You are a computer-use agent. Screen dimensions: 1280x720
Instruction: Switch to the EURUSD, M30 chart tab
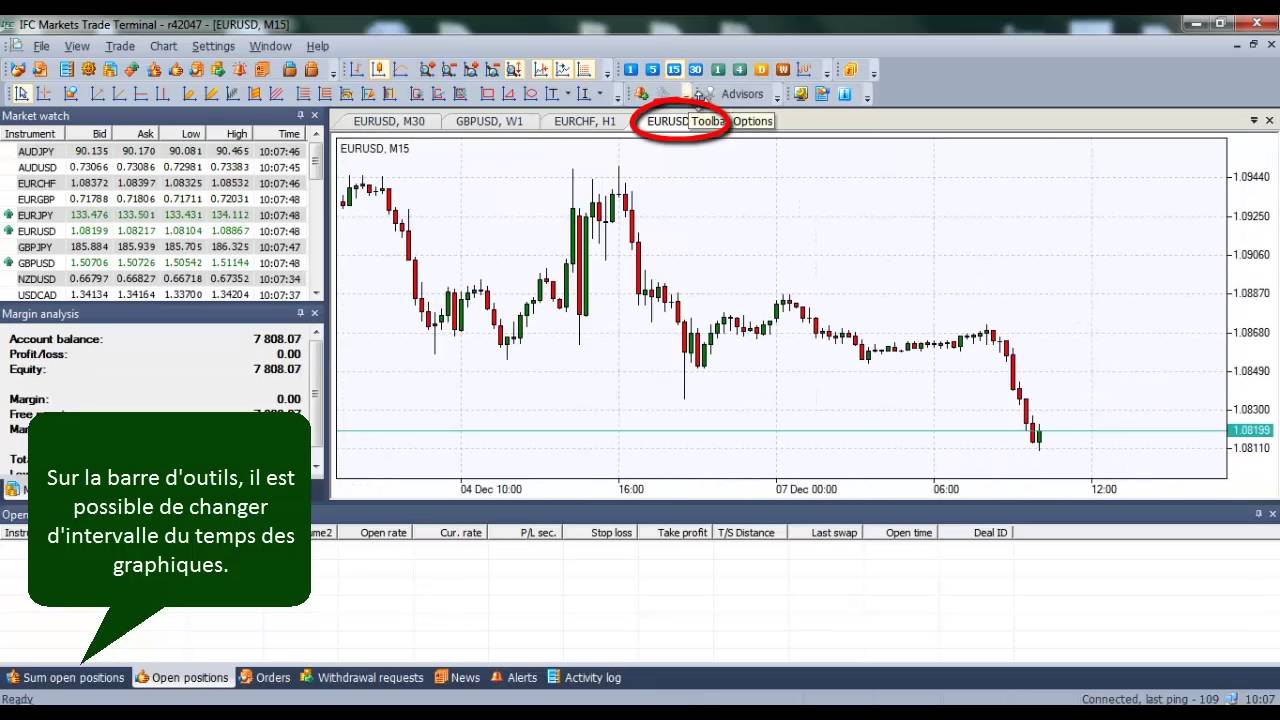389,121
